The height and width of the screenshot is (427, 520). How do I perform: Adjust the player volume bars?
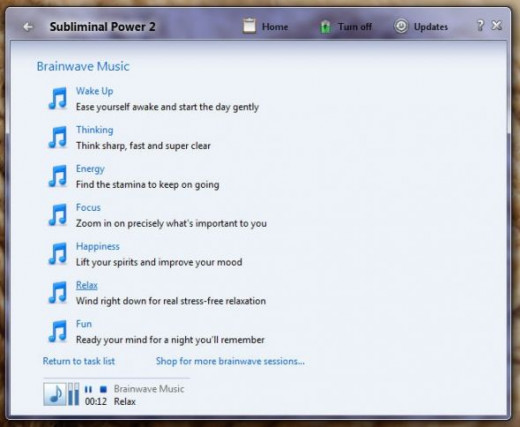tap(74, 394)
